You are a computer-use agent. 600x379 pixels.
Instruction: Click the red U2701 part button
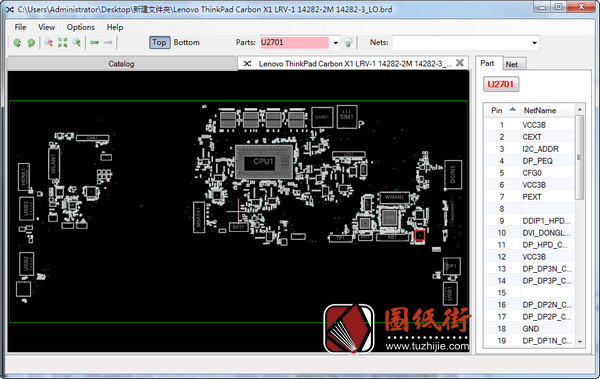coord(501,84)
